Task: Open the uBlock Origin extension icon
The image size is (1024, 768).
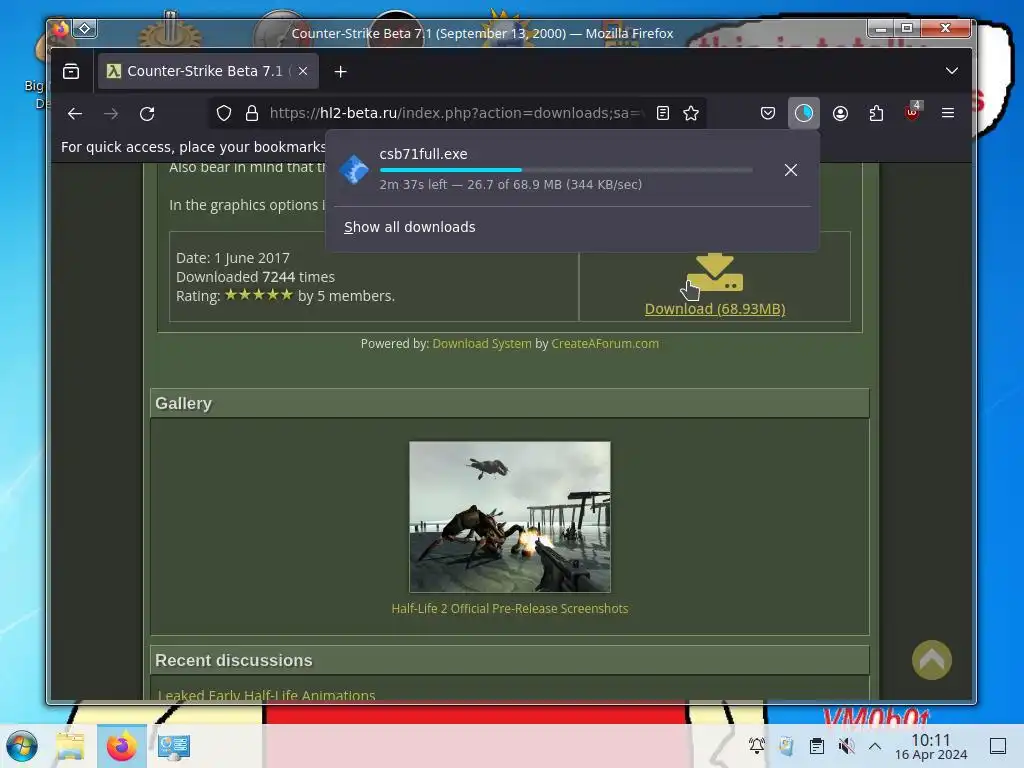Action: 912,112
